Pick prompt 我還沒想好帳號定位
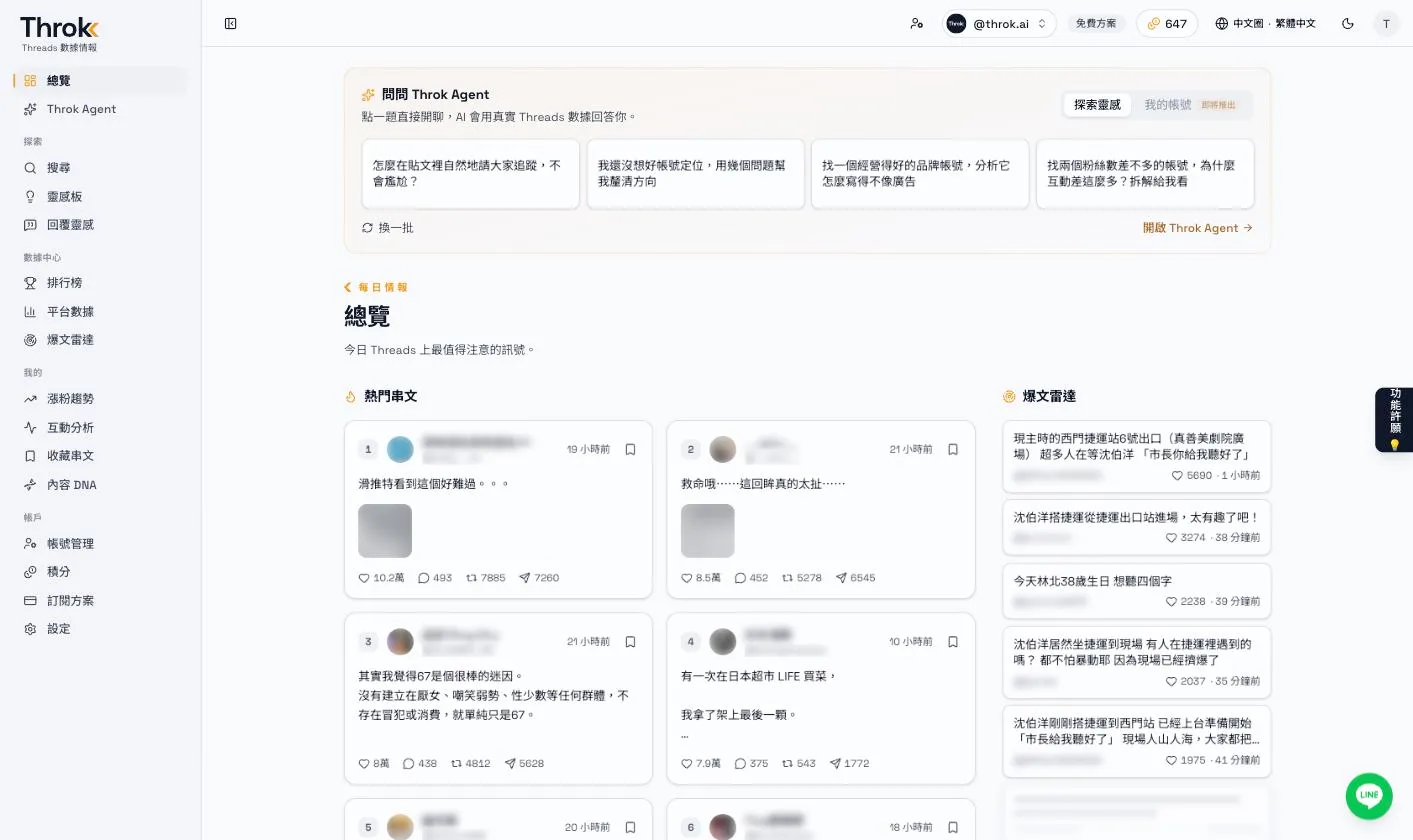Screen dimensions: 1413x840 (x=696, y=174)
